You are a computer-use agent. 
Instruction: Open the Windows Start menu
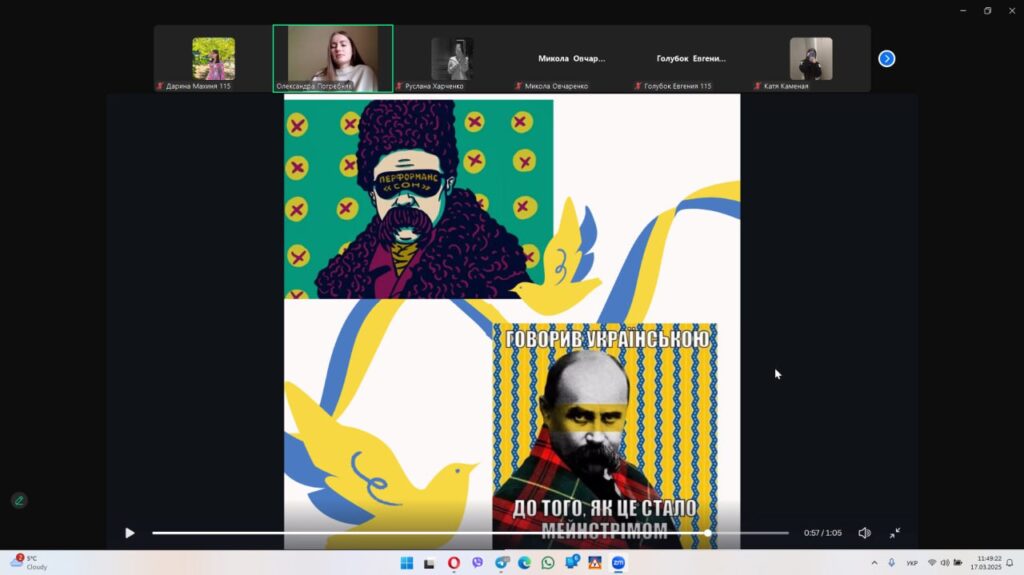(406, 563)
